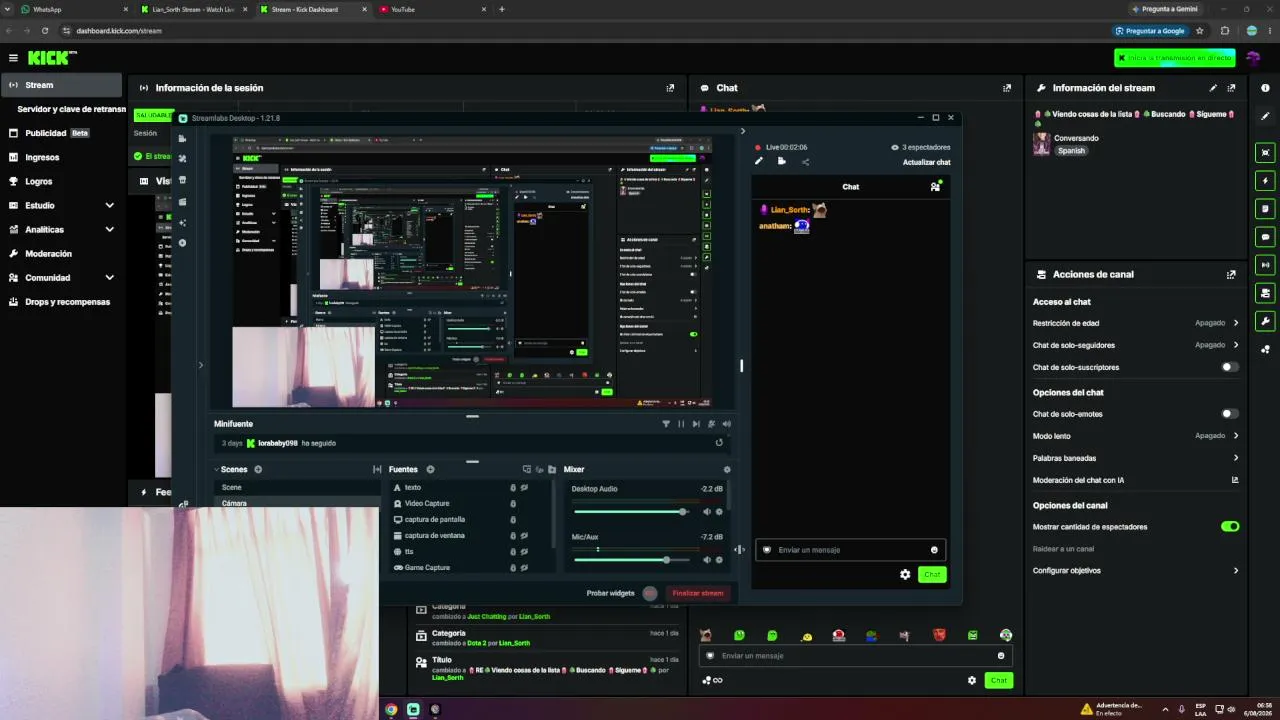Open Mixer settings gear
Viewport: 1280px width, 720px height.
coord(727,469)
